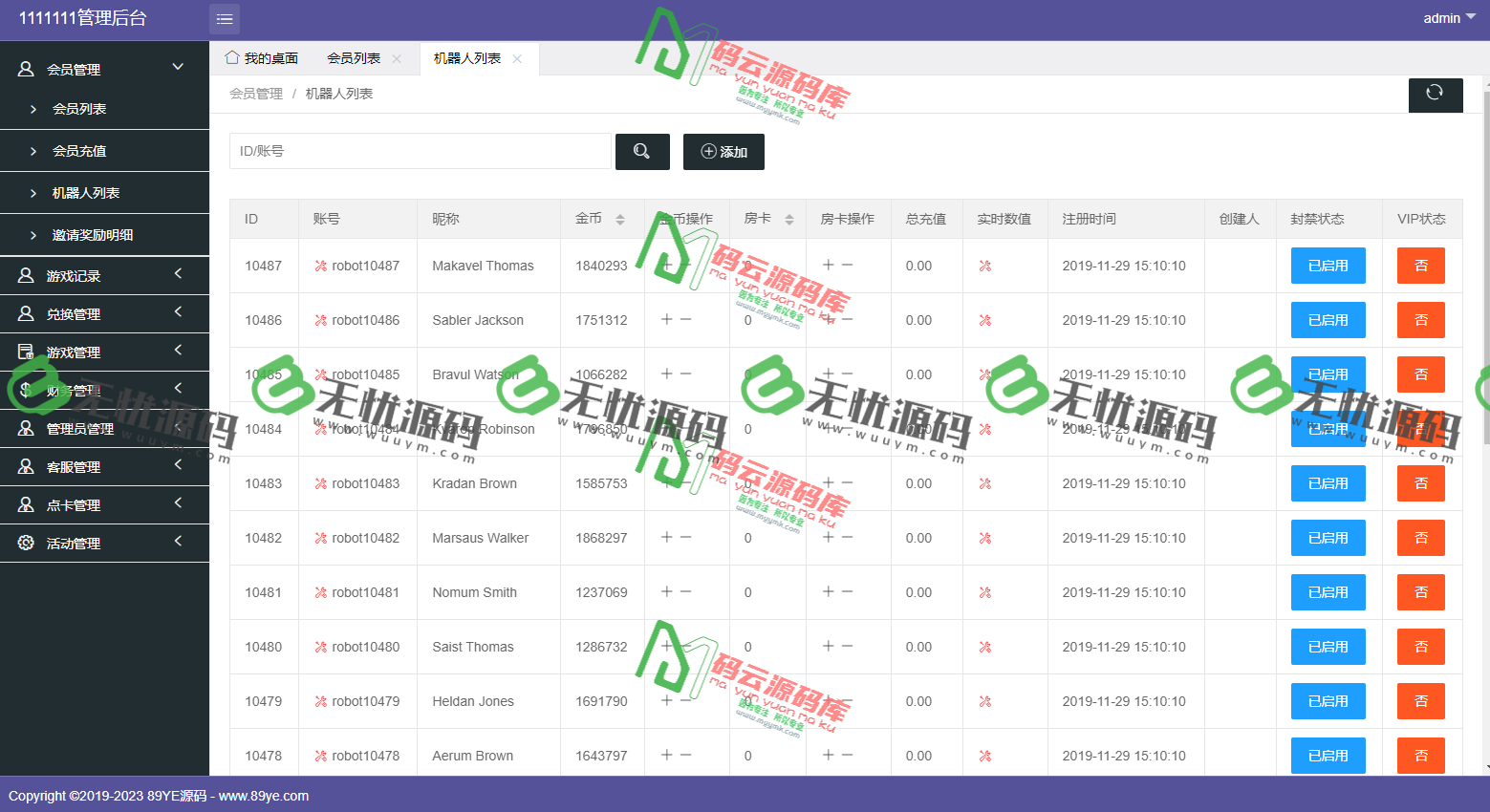The height and width of the screenshot is (812, 1490).
Task: Switch to the 我的桌面 tab
Action: click(x=260, y=58)
